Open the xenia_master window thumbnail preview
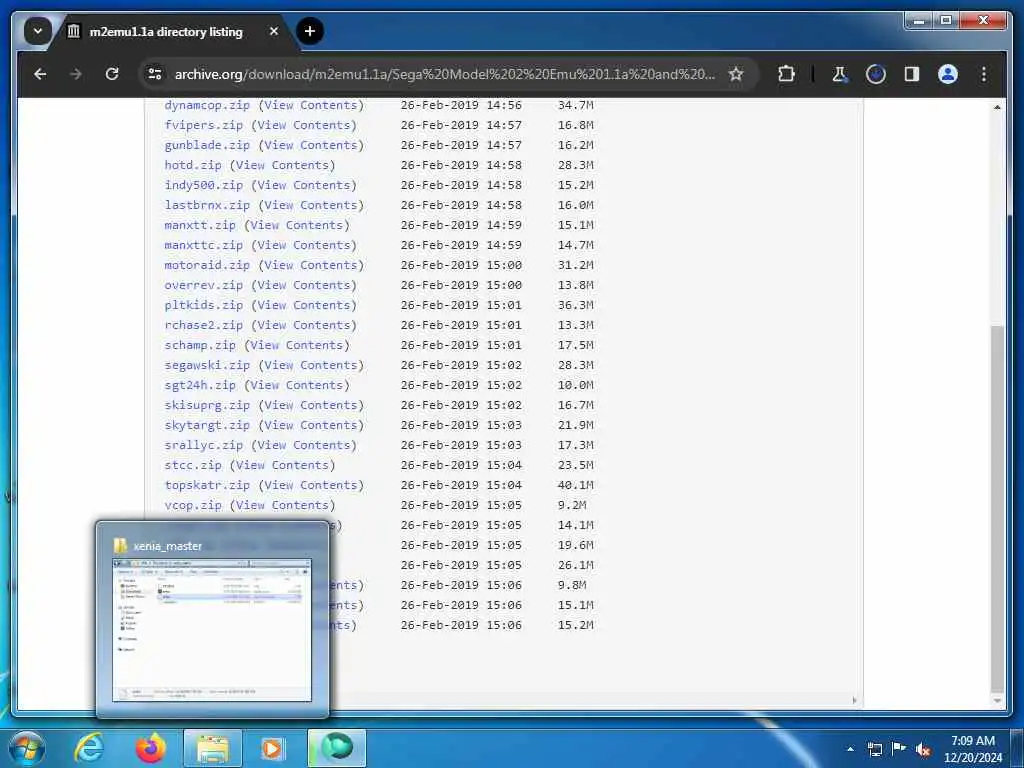The image size is (1024, 768). pos(212,620)
